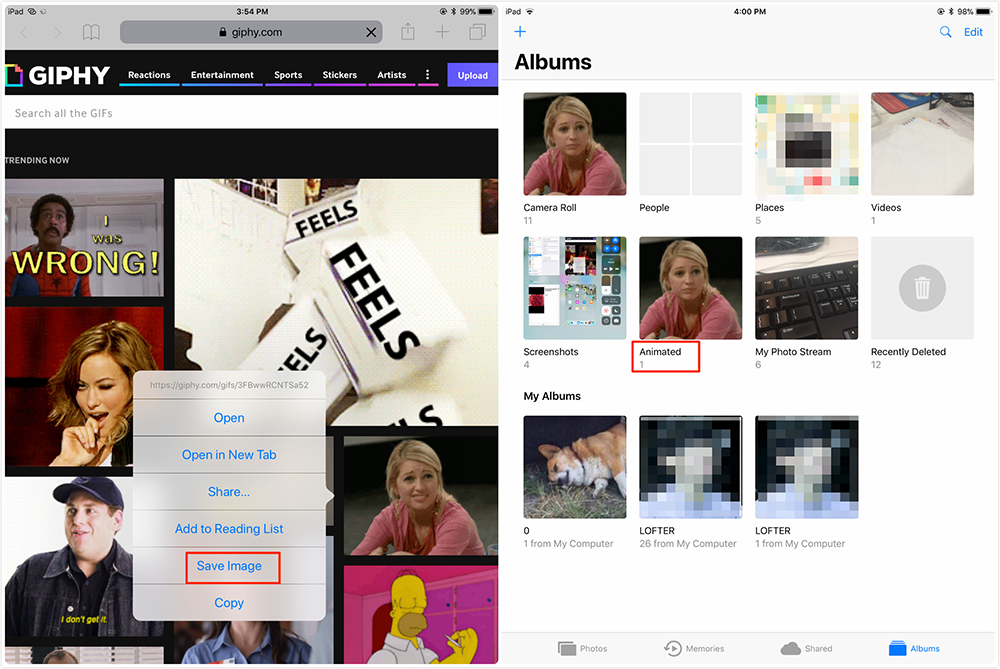Screen dimensions: 1000x669
Task: Tap the Wi-Fi icon in Photos status bar
Action: pos(529,11)
